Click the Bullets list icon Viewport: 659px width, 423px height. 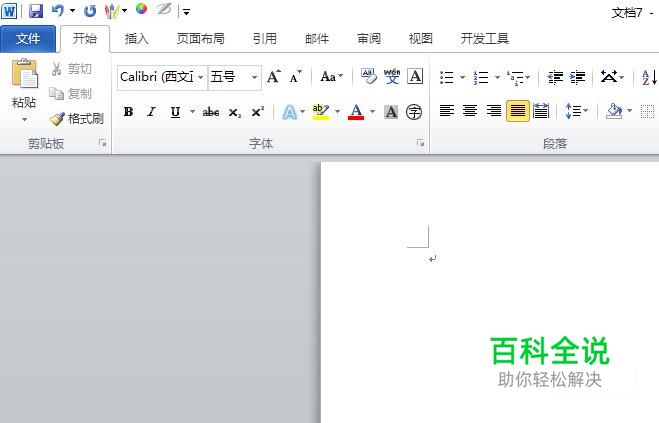click(x=446, y=77)
